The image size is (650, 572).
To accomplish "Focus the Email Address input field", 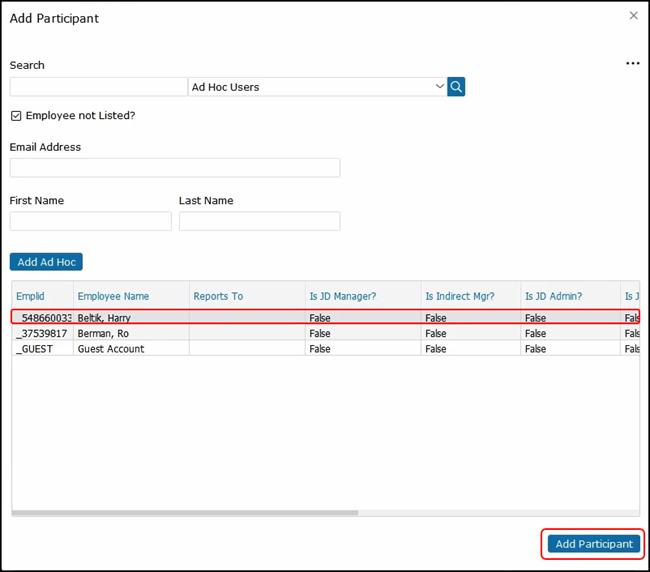I will click(x=175, y=168).
